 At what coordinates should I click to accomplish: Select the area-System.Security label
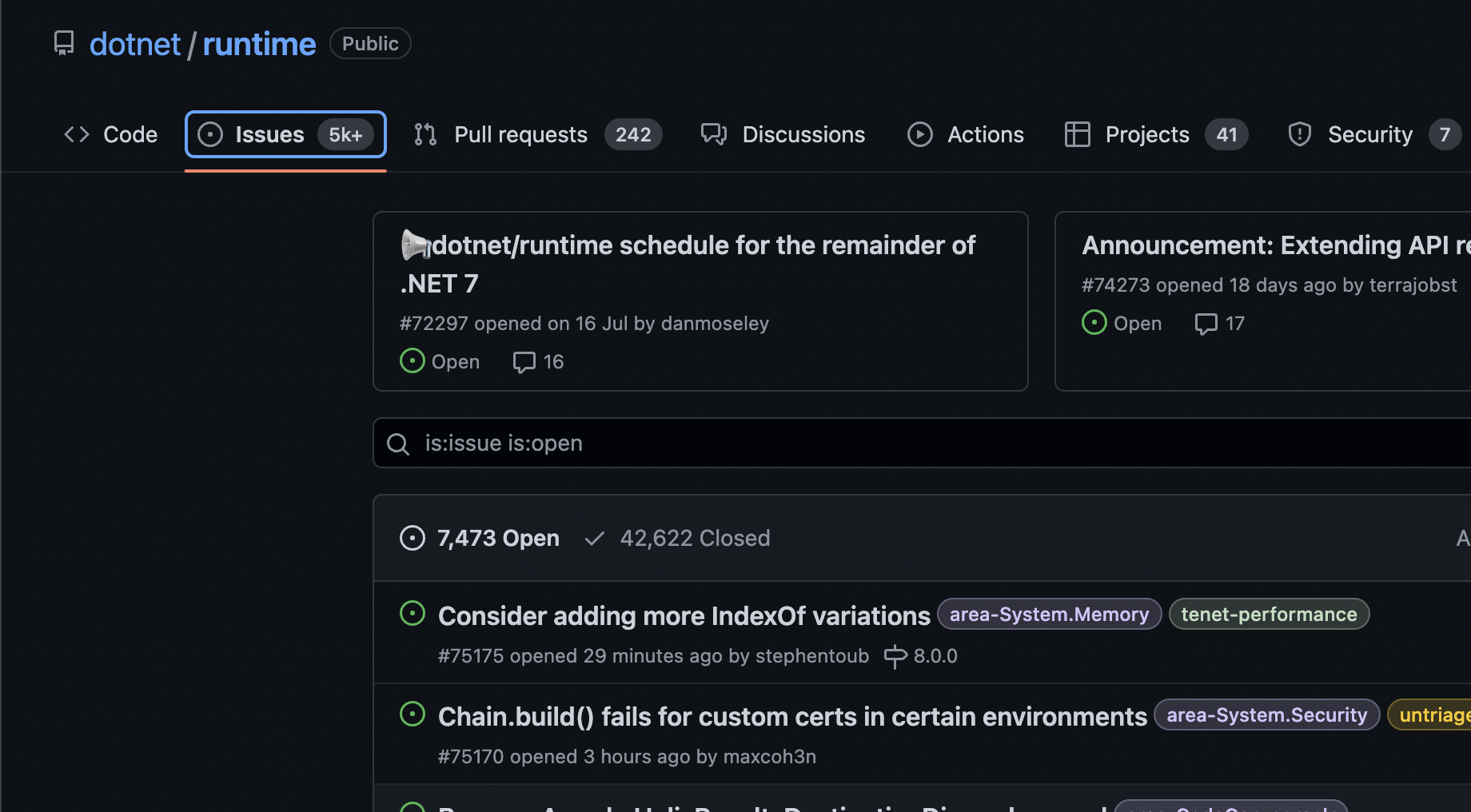point(1267,714)
